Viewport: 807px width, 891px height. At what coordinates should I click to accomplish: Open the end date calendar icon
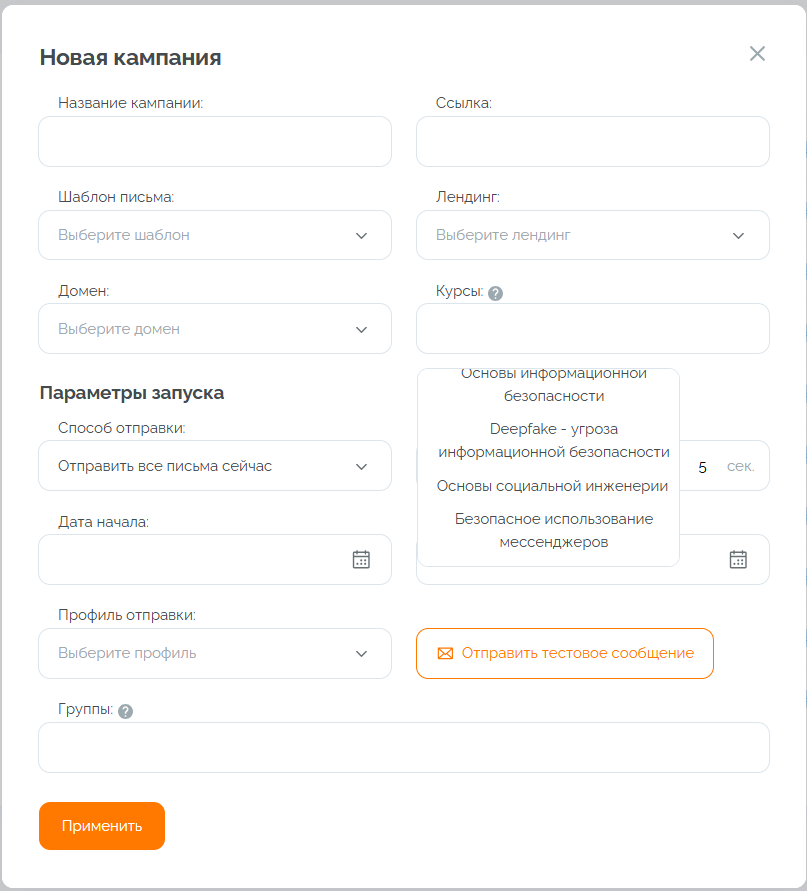pyautogui.click(x=738, y=559)
